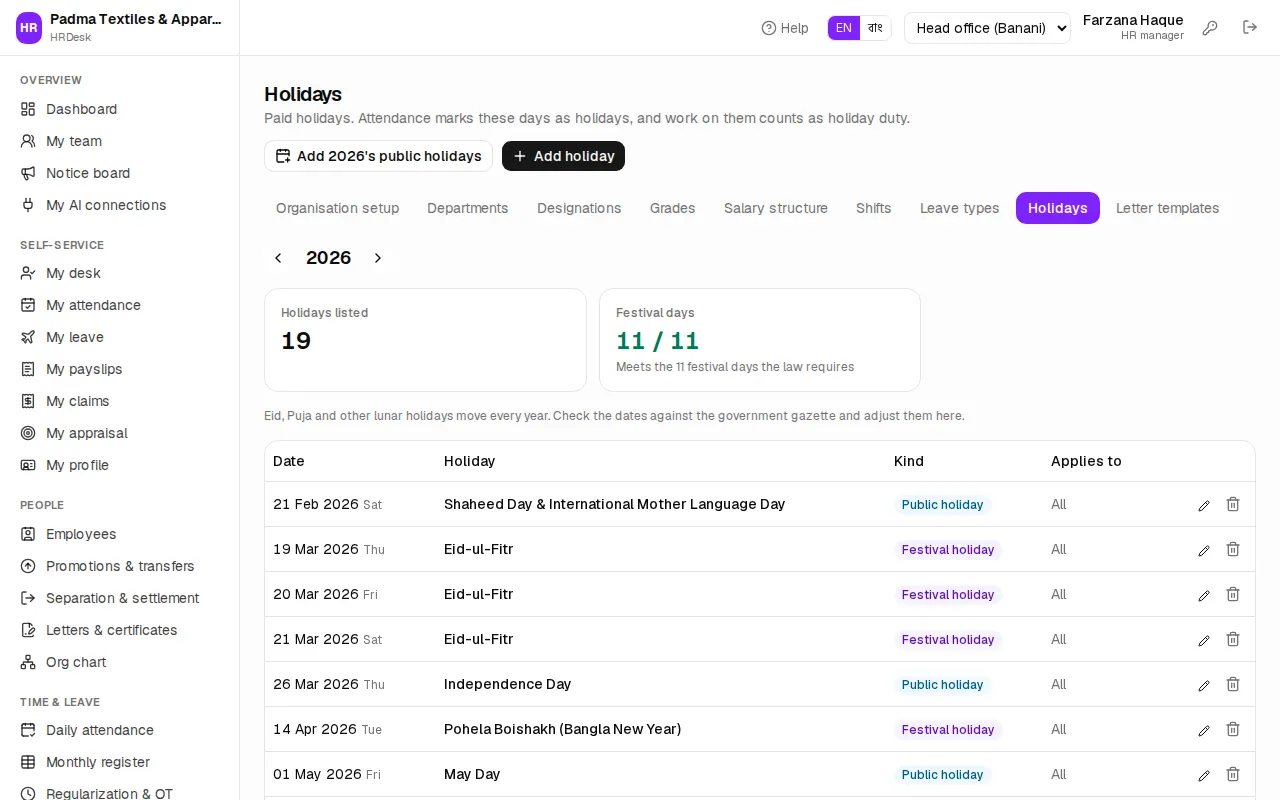The height and width of the screenshot is (800, 1280).
Task: Open My AI connections in sidebar
Action: (120, 205)
